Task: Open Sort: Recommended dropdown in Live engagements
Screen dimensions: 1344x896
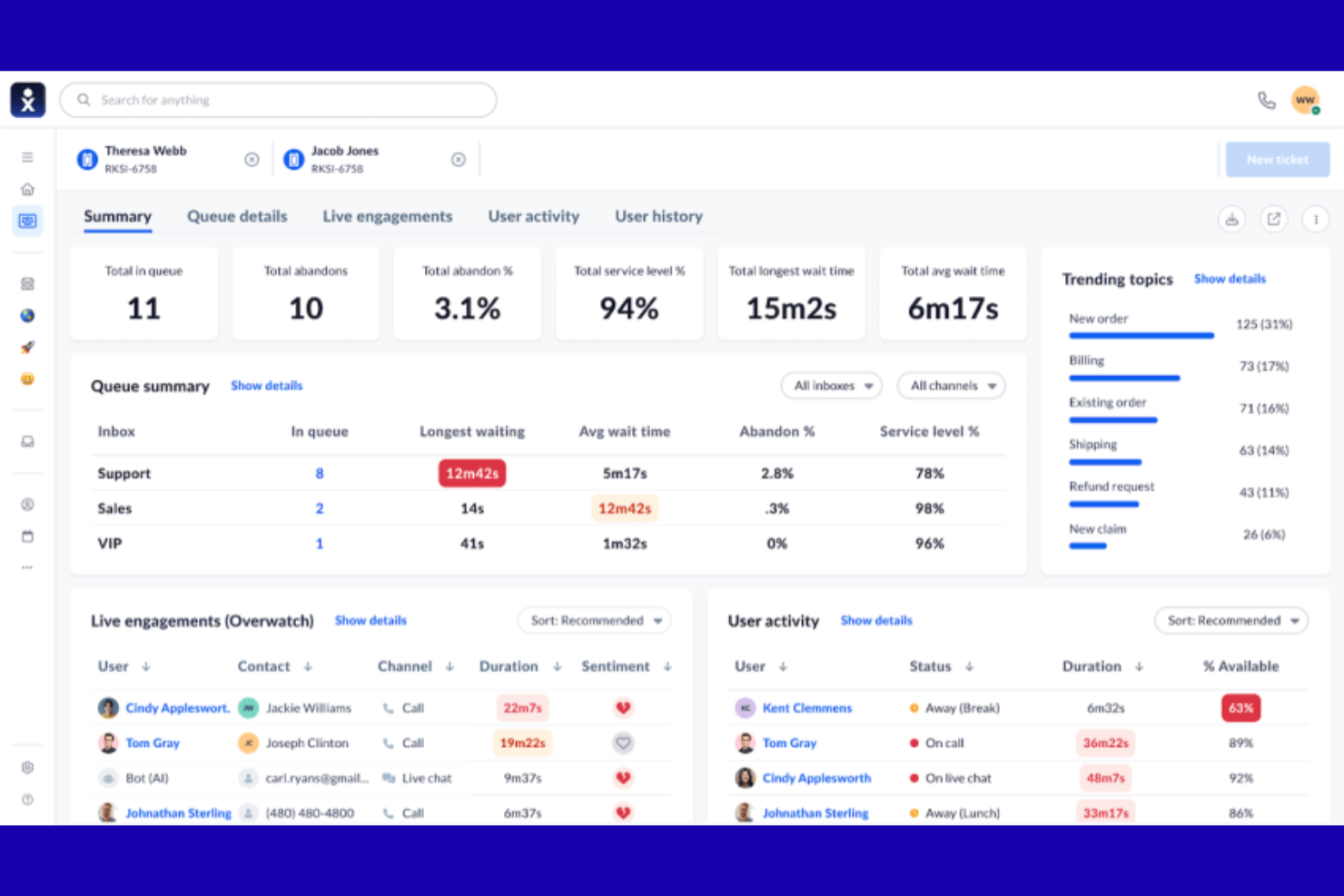Action: pyautogui.click(x=593, y=620)
